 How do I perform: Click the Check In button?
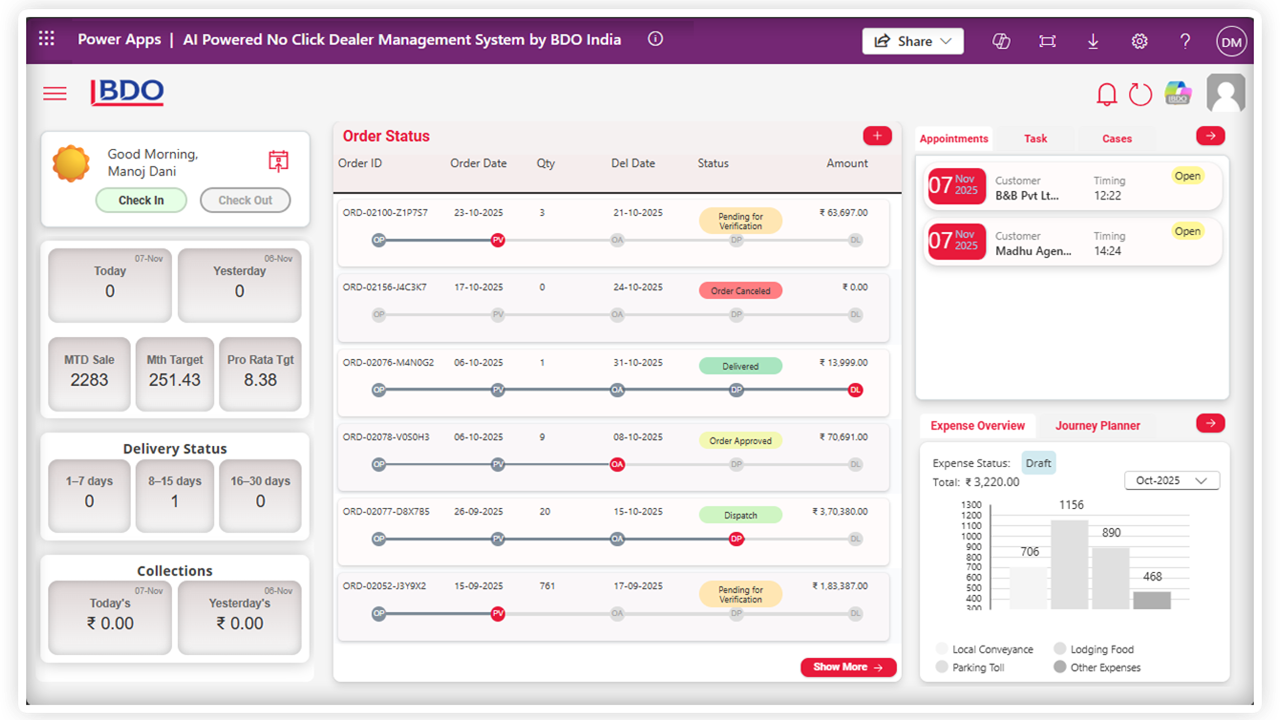(141, 200)
